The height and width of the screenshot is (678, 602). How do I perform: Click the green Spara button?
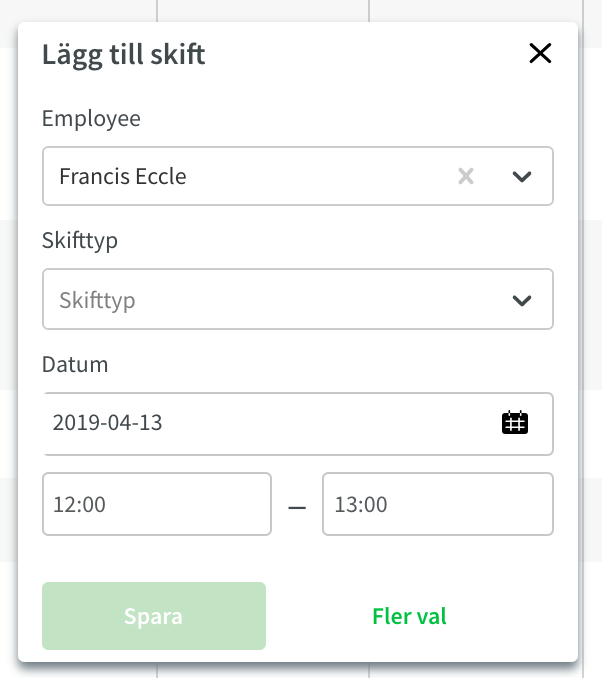click(x=154, y=616)
